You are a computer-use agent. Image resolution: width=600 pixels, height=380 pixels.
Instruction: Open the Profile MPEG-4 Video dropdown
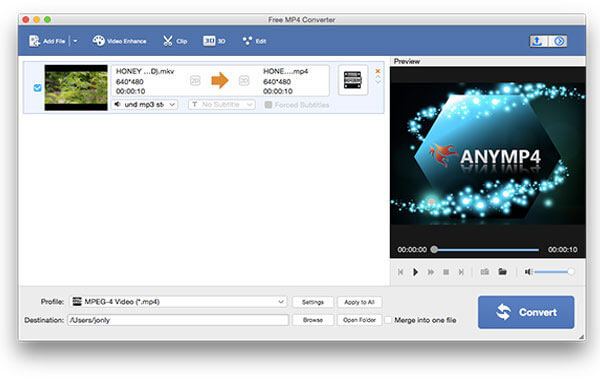(178, 302)
